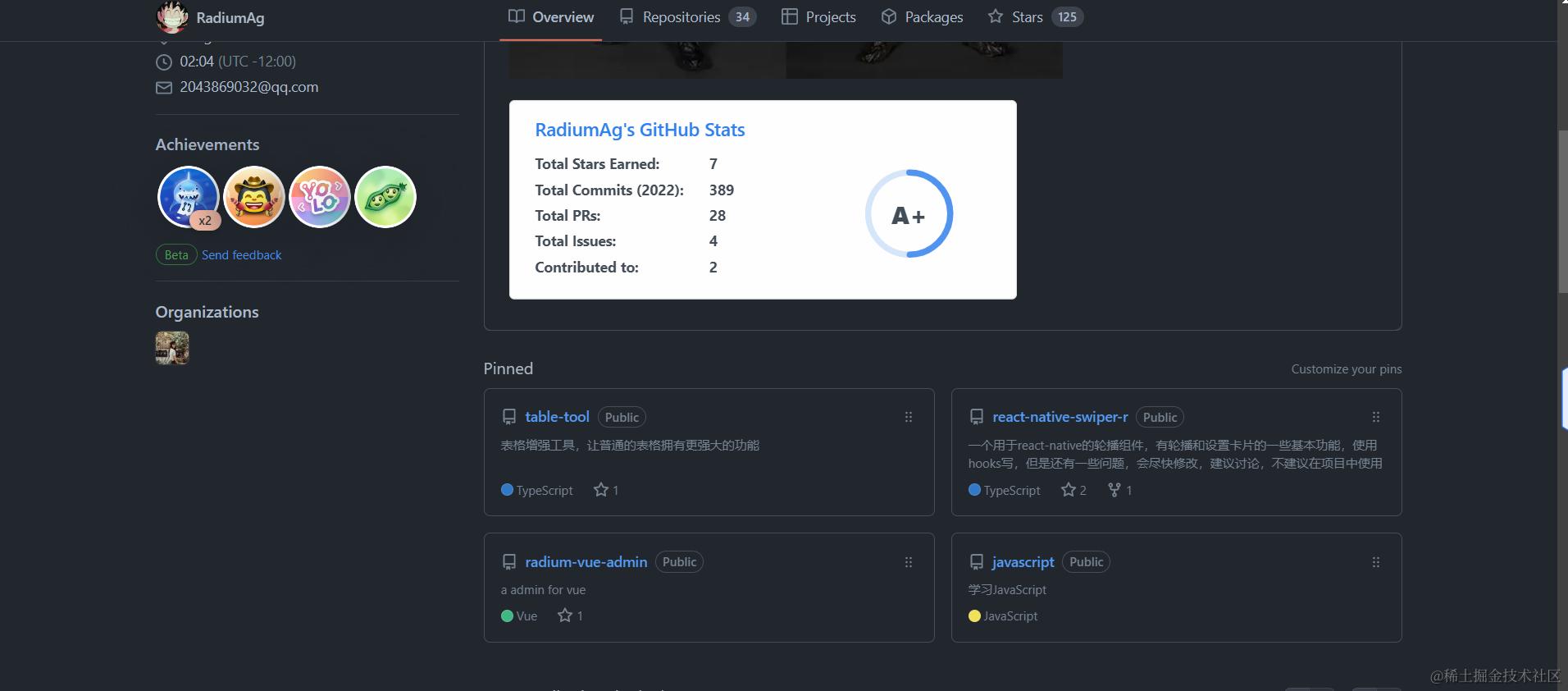Click the Organizations heading
The height and width of the screenshot is (691, 1568).
pos(207,312)
